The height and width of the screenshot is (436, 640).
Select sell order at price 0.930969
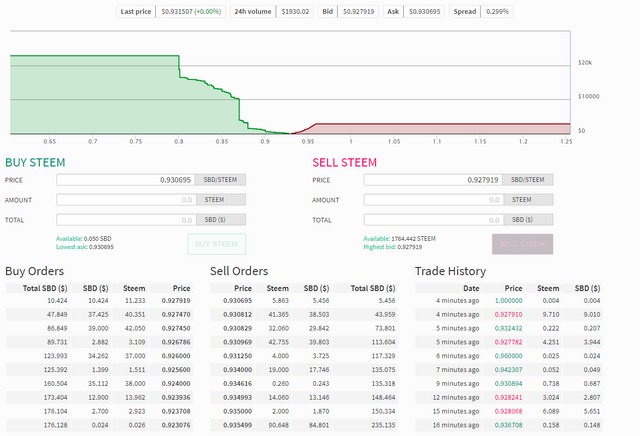[x=304, y=342]
